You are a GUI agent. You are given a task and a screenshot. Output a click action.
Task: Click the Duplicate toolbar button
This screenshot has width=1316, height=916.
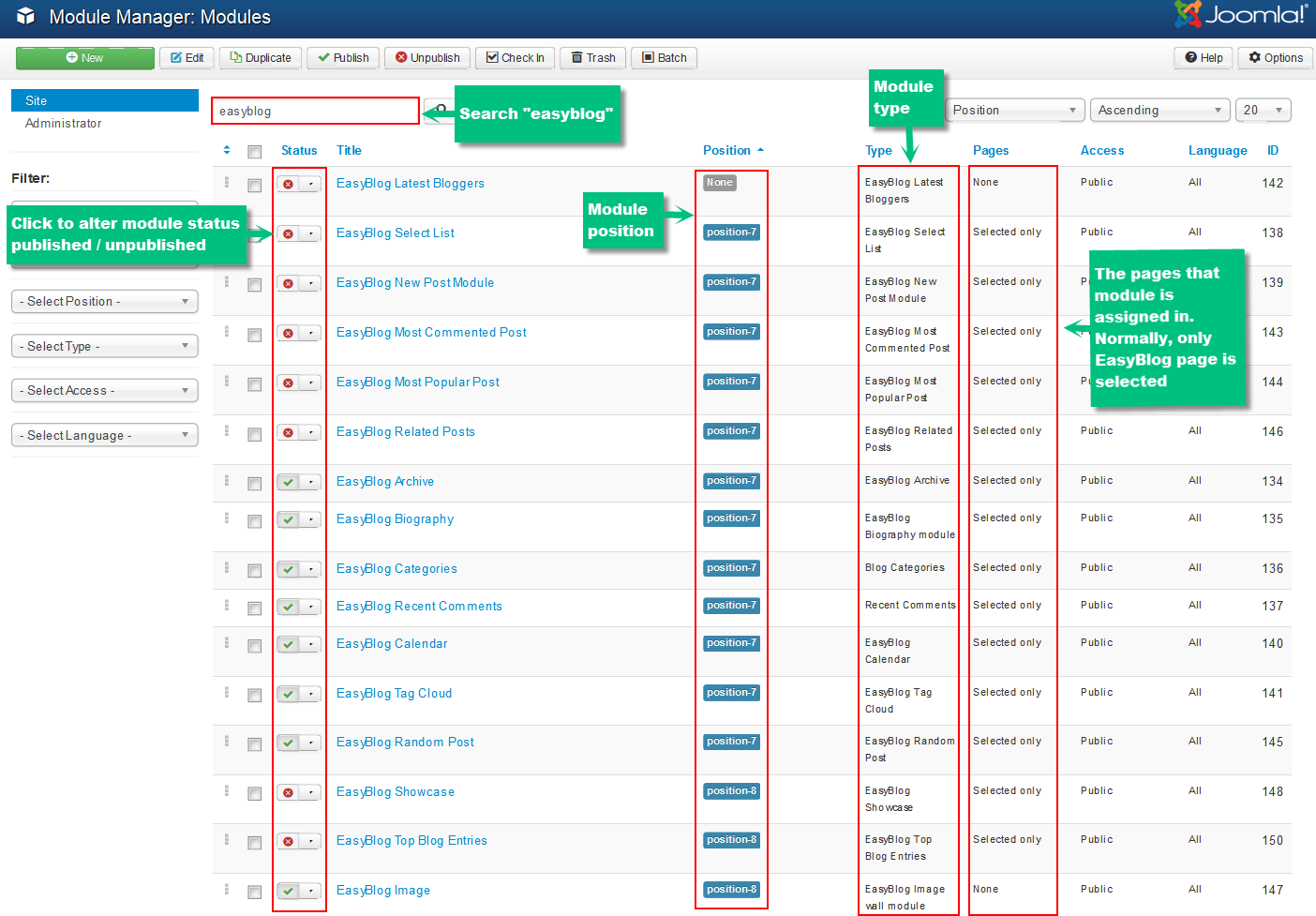pyautogui.click(x=262, y=58)
